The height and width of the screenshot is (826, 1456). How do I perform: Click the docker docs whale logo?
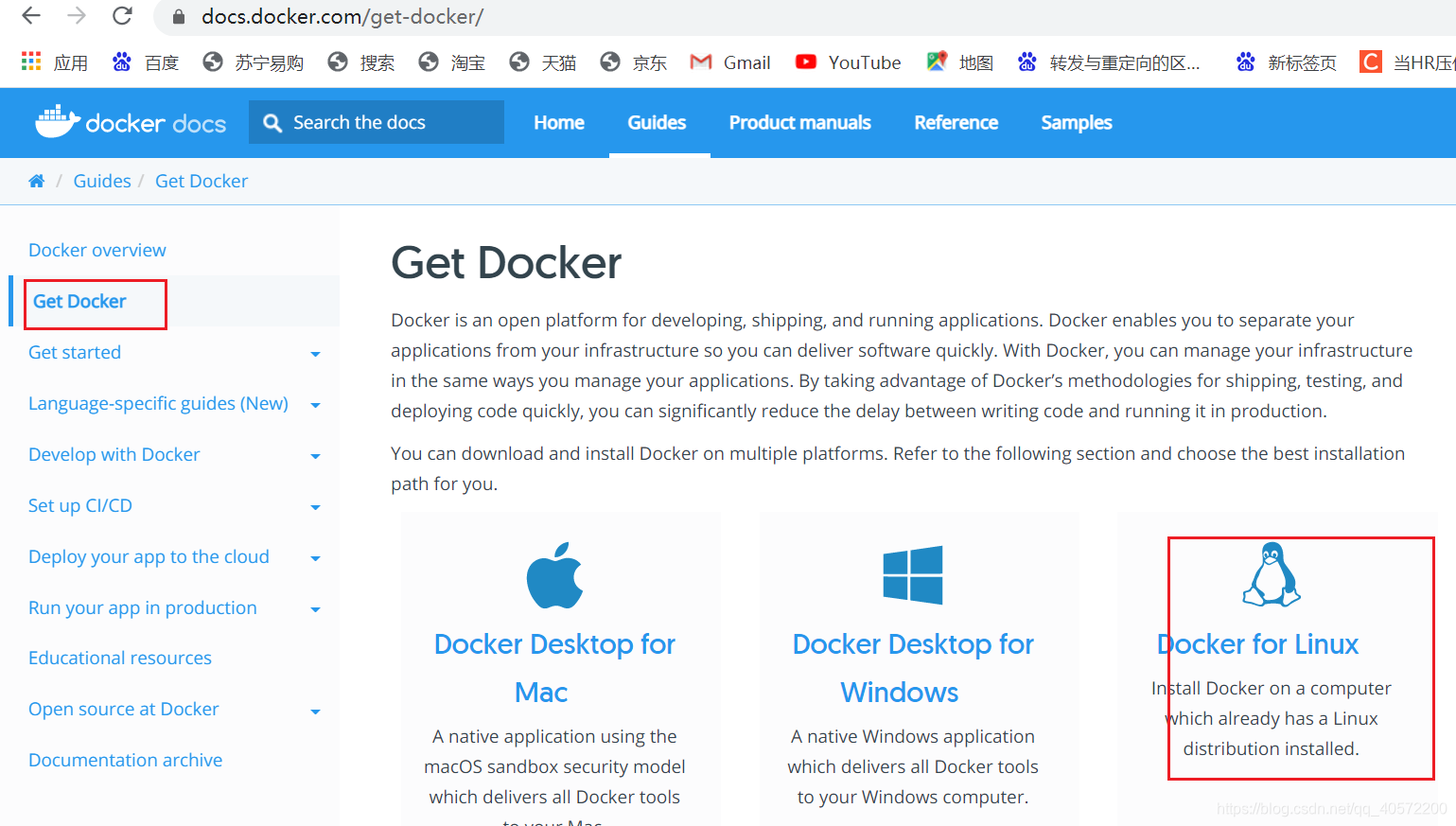coord(131,122)
